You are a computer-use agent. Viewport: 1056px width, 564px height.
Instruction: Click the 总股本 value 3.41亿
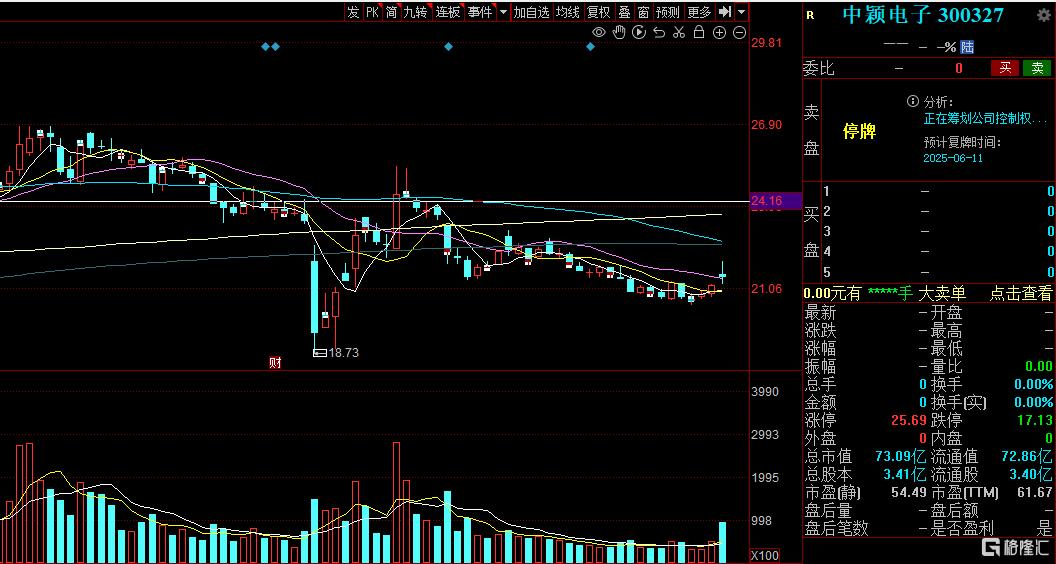coord(906,474)
